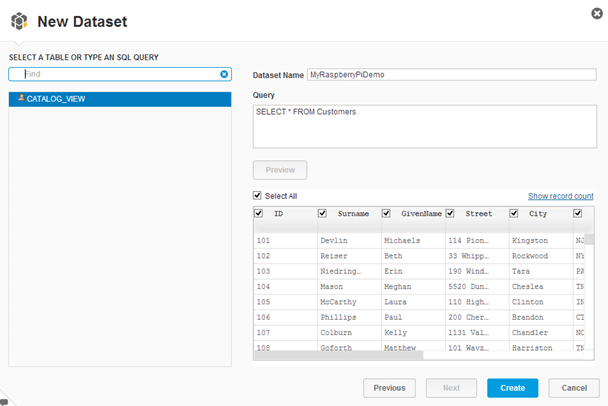The height and width of the screenshot is (406, 608).
Task: Go back with the Previous button
Action: click(x=389, y=388)
